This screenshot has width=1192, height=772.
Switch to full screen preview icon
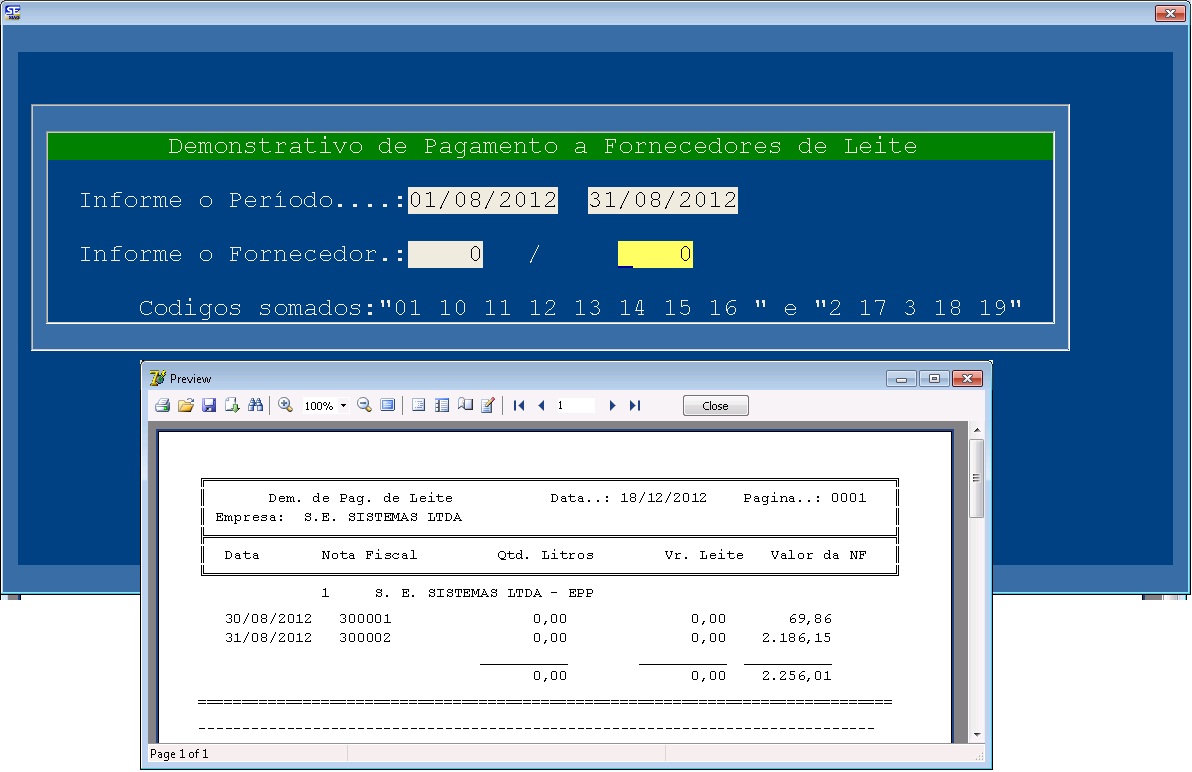tap(388, 406)
